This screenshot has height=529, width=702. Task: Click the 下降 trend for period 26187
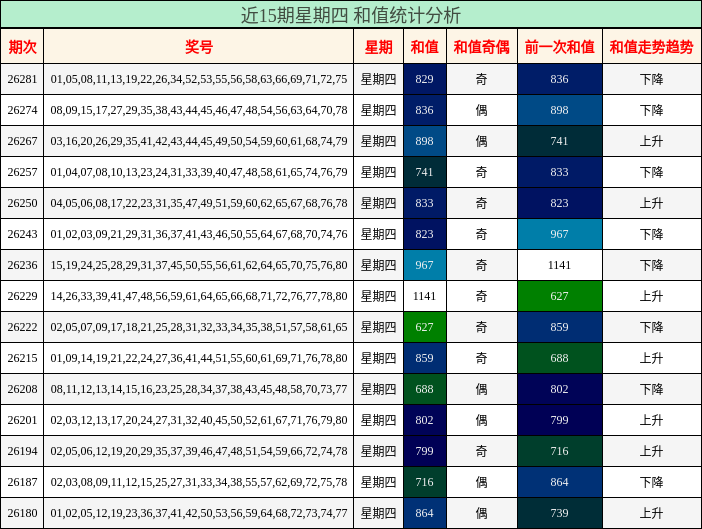pos(652,482)
